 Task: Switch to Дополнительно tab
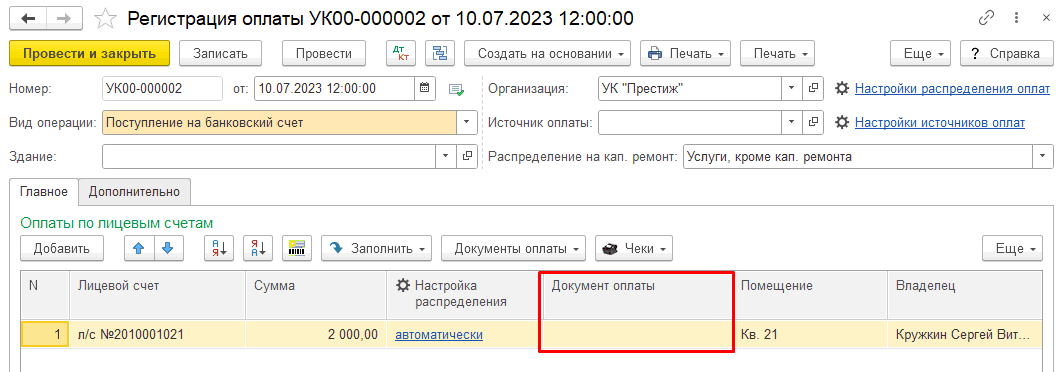point(134,191)
